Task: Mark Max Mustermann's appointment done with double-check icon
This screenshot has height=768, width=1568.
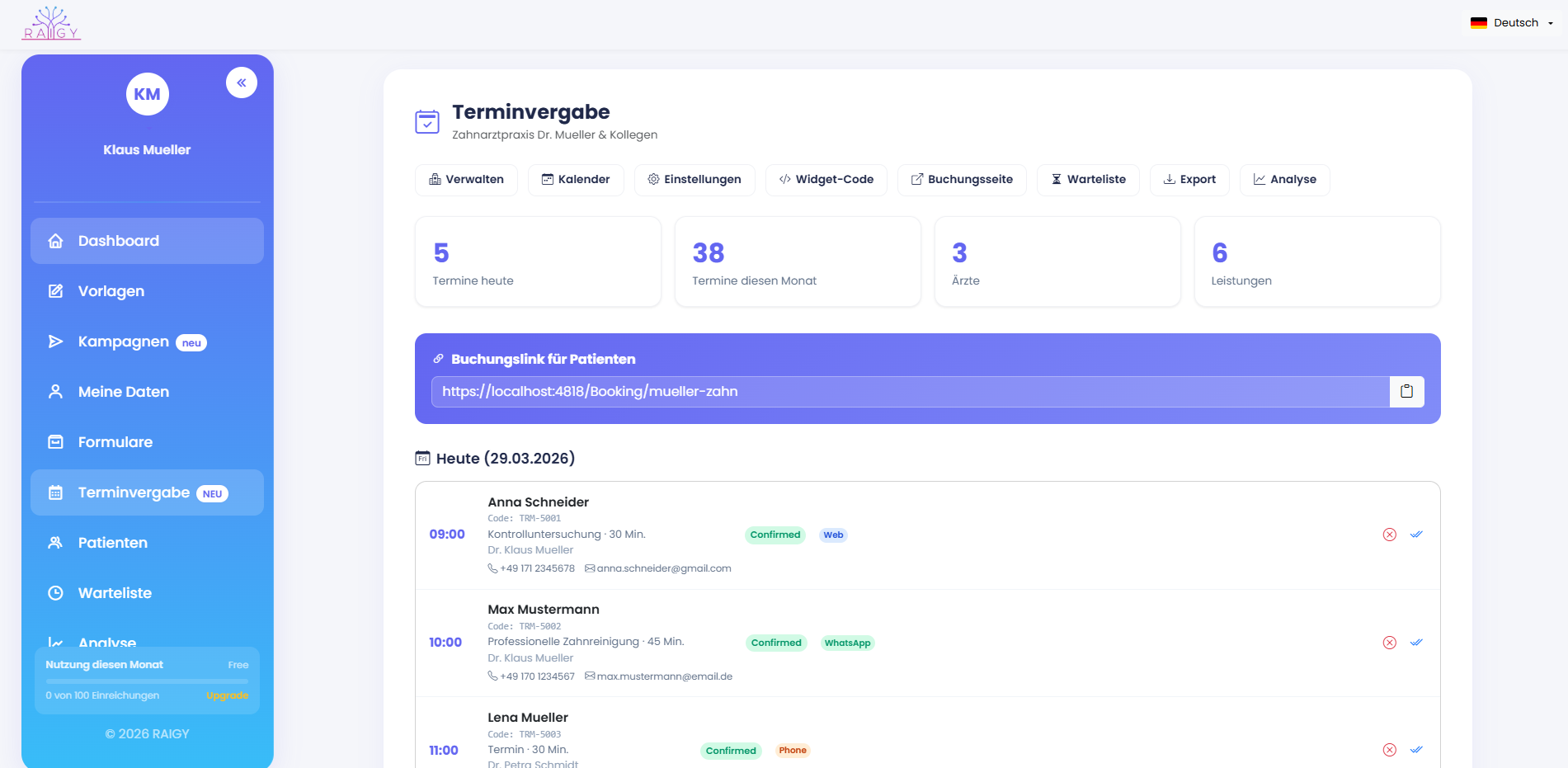Action: click(x=1417, y=642)
